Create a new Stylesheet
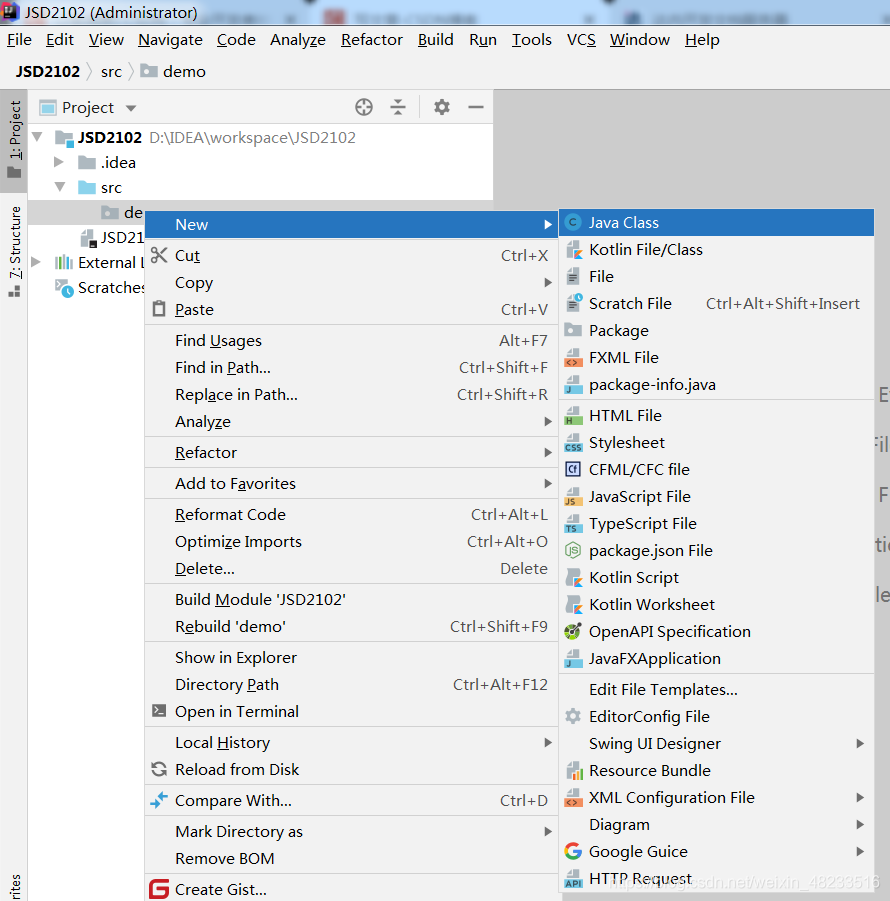Image resolution: width=890 pixels, height=901 pixels. [x=716, y=442]
